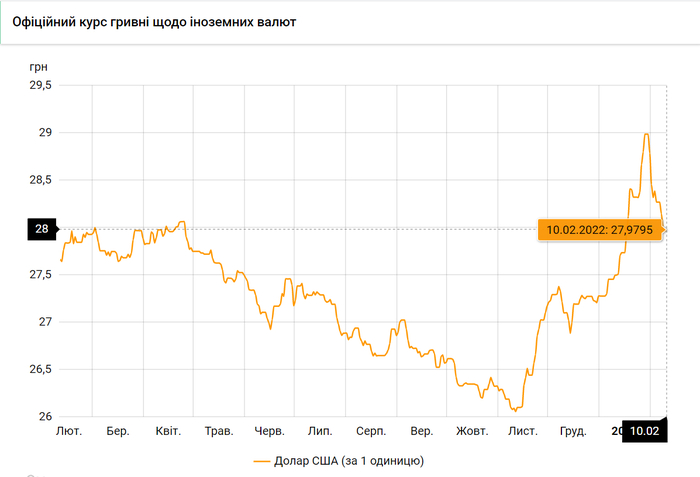Click the orange legend line marker

click(264, 461)
